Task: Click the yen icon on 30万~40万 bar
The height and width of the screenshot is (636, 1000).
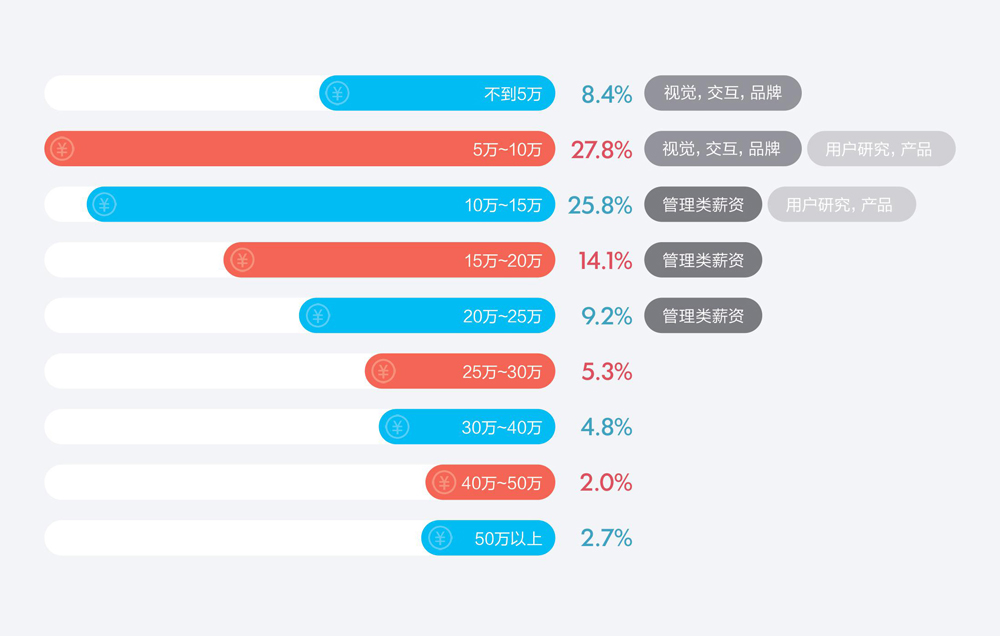Action: [397, 427]
